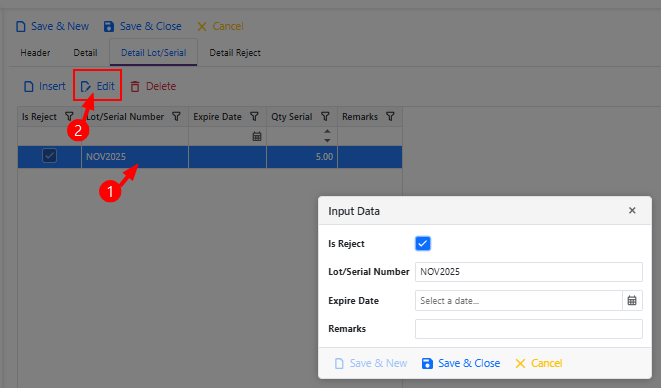Close the Input Data dialog
661x388 pixels.
pyautogui.click(x=632, y=210)
